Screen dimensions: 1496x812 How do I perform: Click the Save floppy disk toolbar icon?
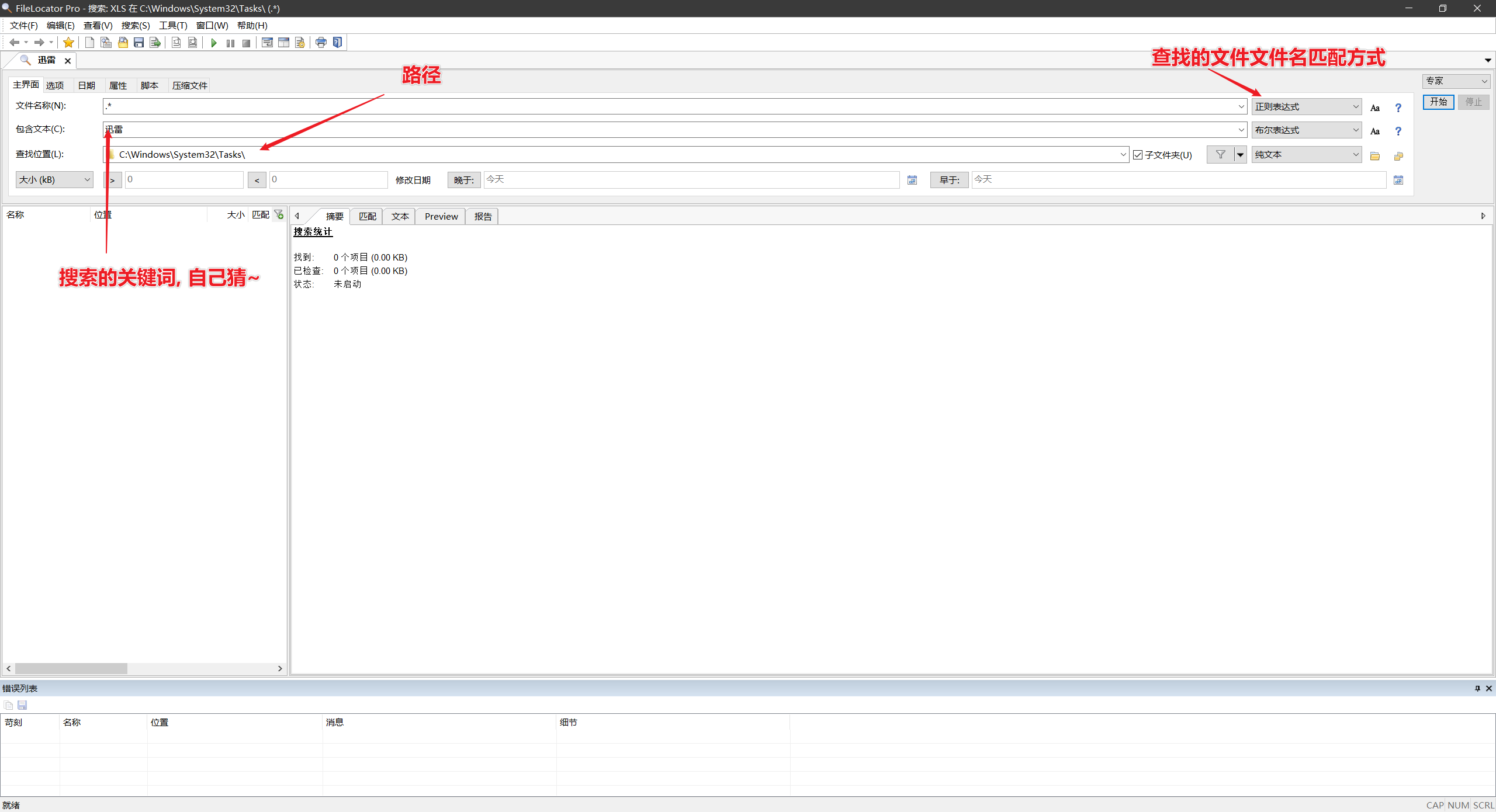pyautogui.click(x=138, y=43)
